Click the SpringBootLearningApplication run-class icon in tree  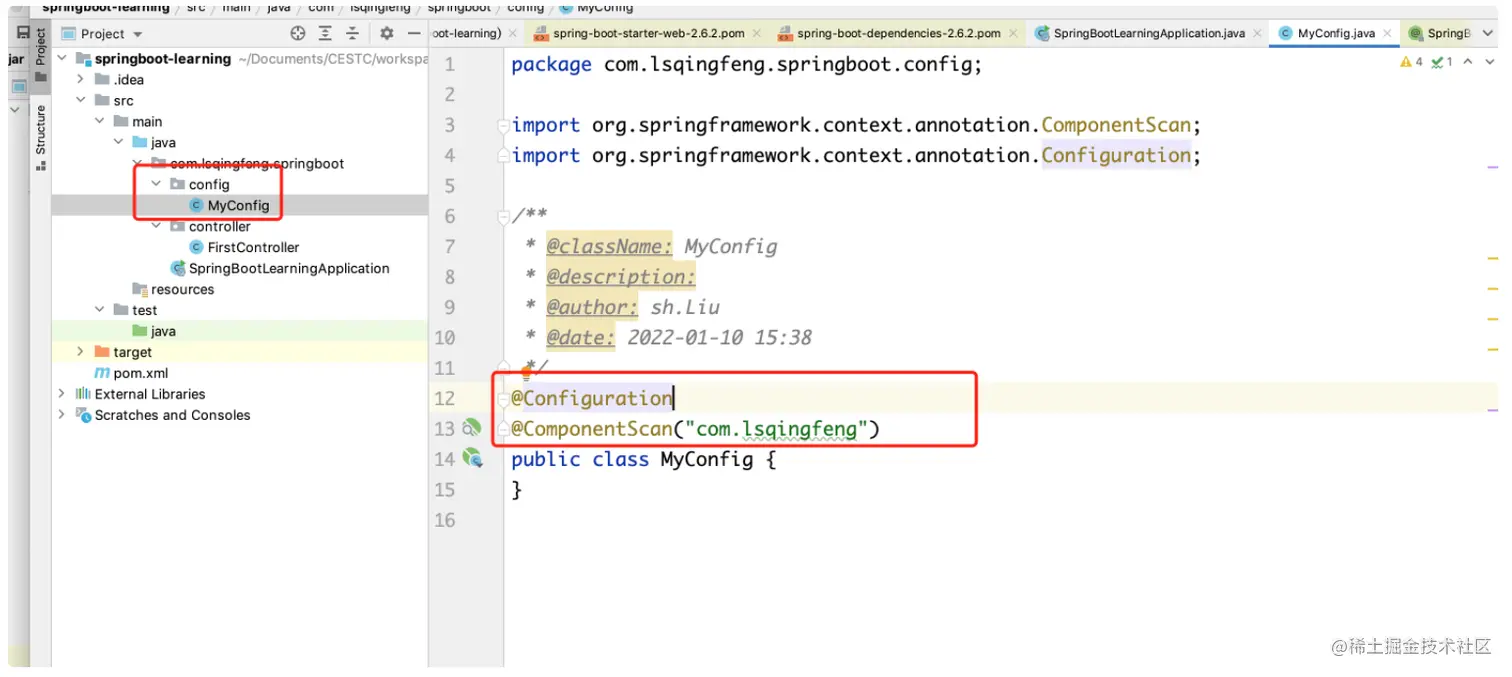coord(178,268)
